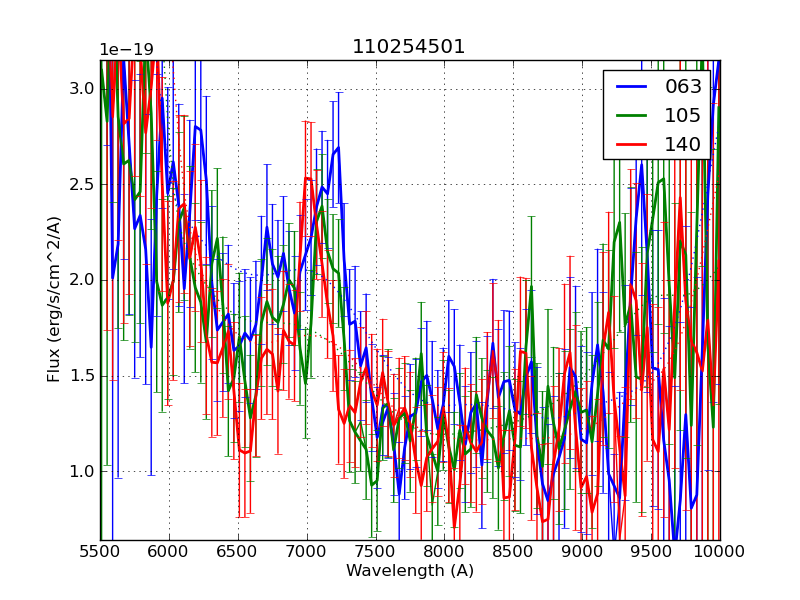Image resolution: width=800 pixels, height=600 pixels.
Task: Click the 1.0 y-axis tick label
Action: (x=82, y=471)
